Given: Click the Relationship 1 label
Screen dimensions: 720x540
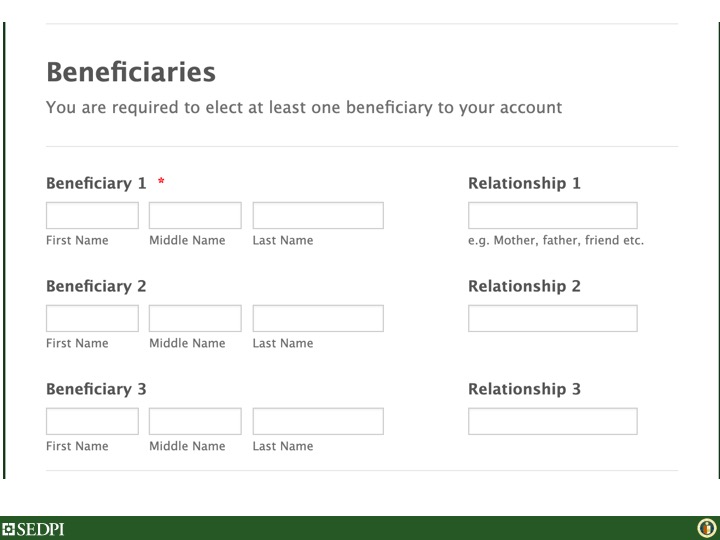Looking at the screenshot, I should pyautogui.click(x=524, y=184).
